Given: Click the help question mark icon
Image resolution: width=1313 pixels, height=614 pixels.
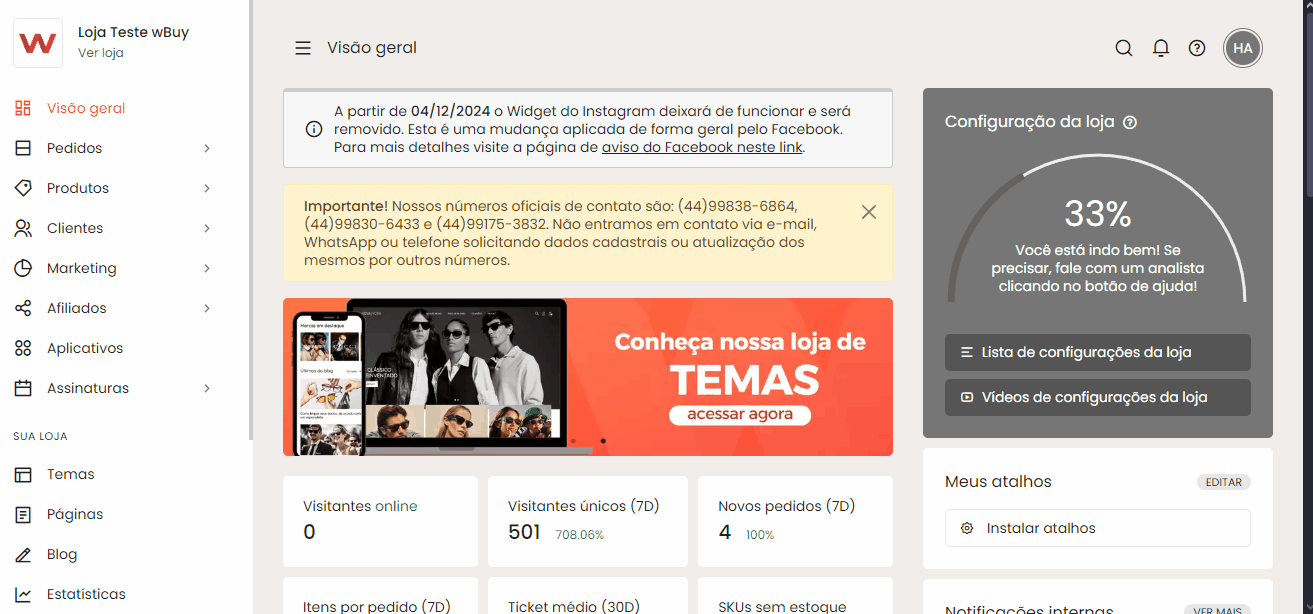Looking at the screenshot, I should pos(1197,48).
